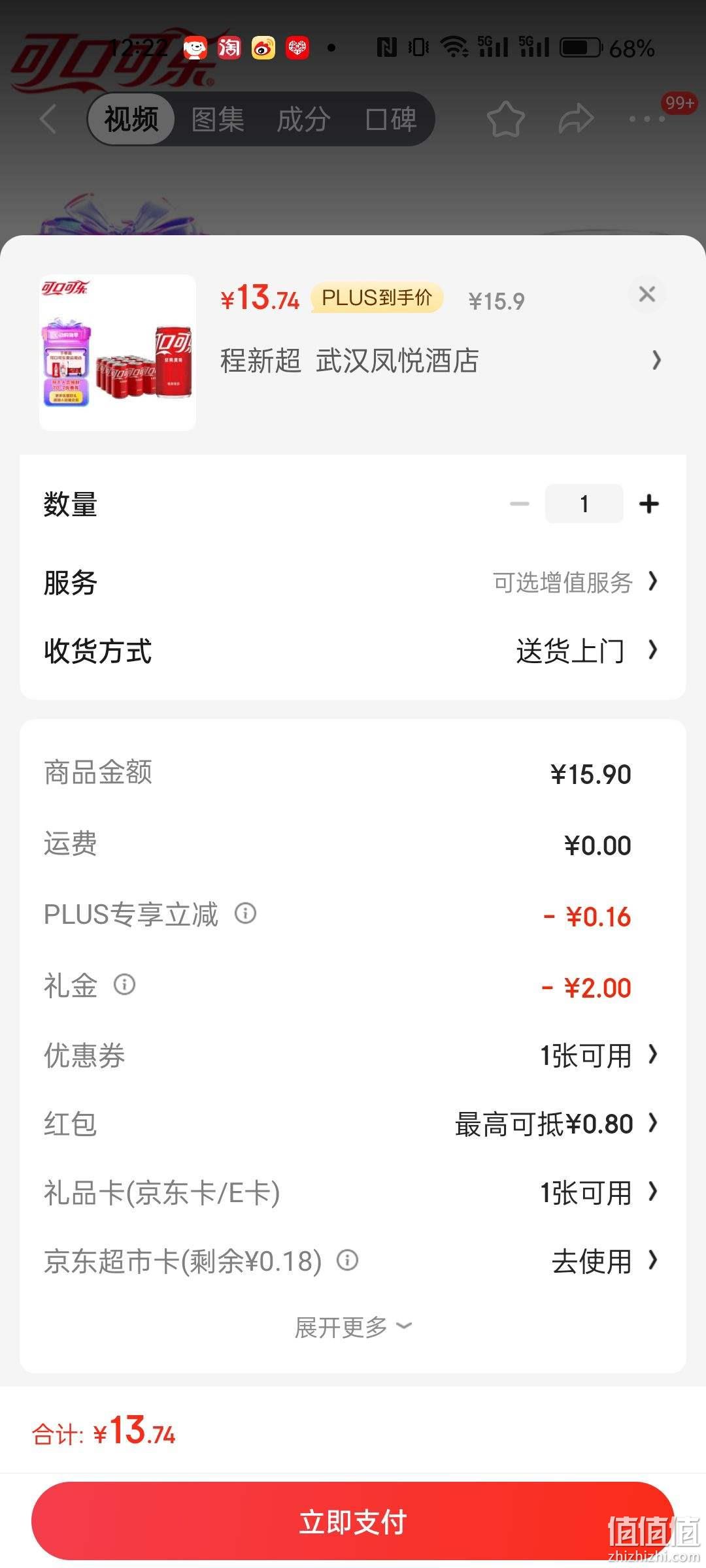
Task: Tap the quantity number field
Action: click(584, 504)
